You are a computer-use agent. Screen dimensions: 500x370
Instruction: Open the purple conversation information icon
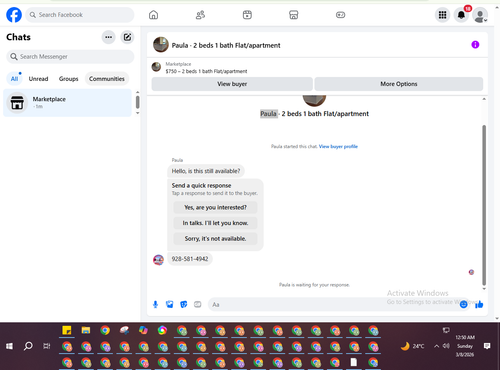click(475, 45)
